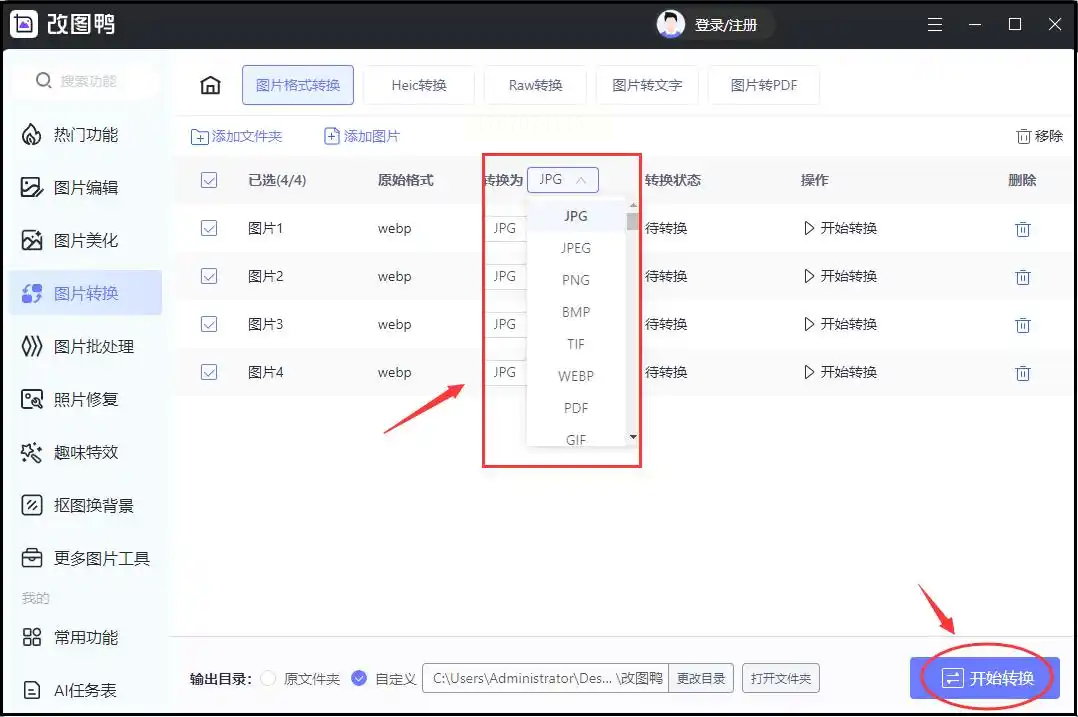Uncheck the 图片2 checkbox
This screenshot has height=717, width=1078.
pyautogui.click(x=209, y=276)
